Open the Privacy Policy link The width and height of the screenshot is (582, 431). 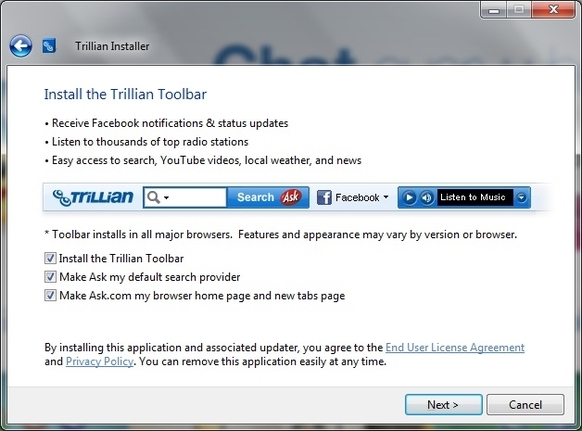99,361
